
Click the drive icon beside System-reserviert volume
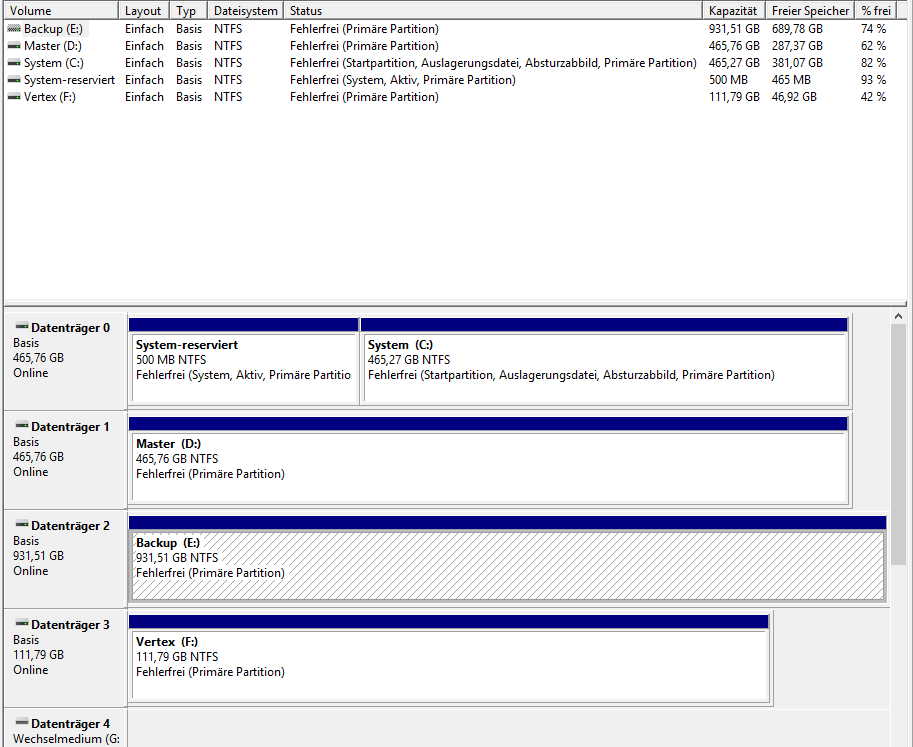14,80
